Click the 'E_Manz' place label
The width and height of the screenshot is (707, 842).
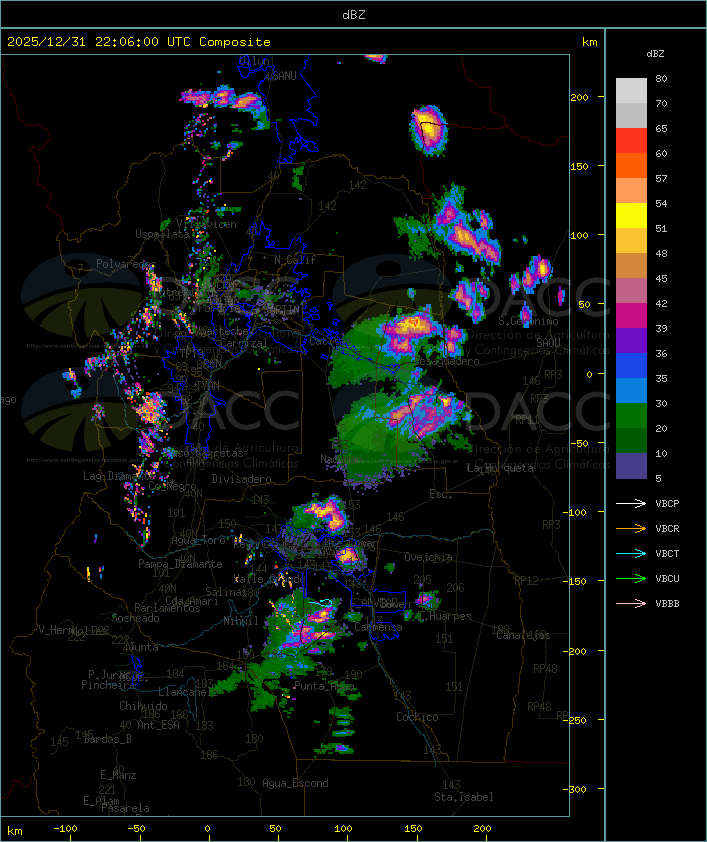(118, 775)
